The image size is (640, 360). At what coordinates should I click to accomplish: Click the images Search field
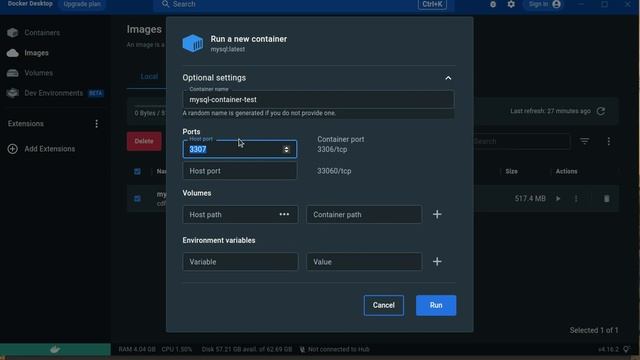pos(520,141)
